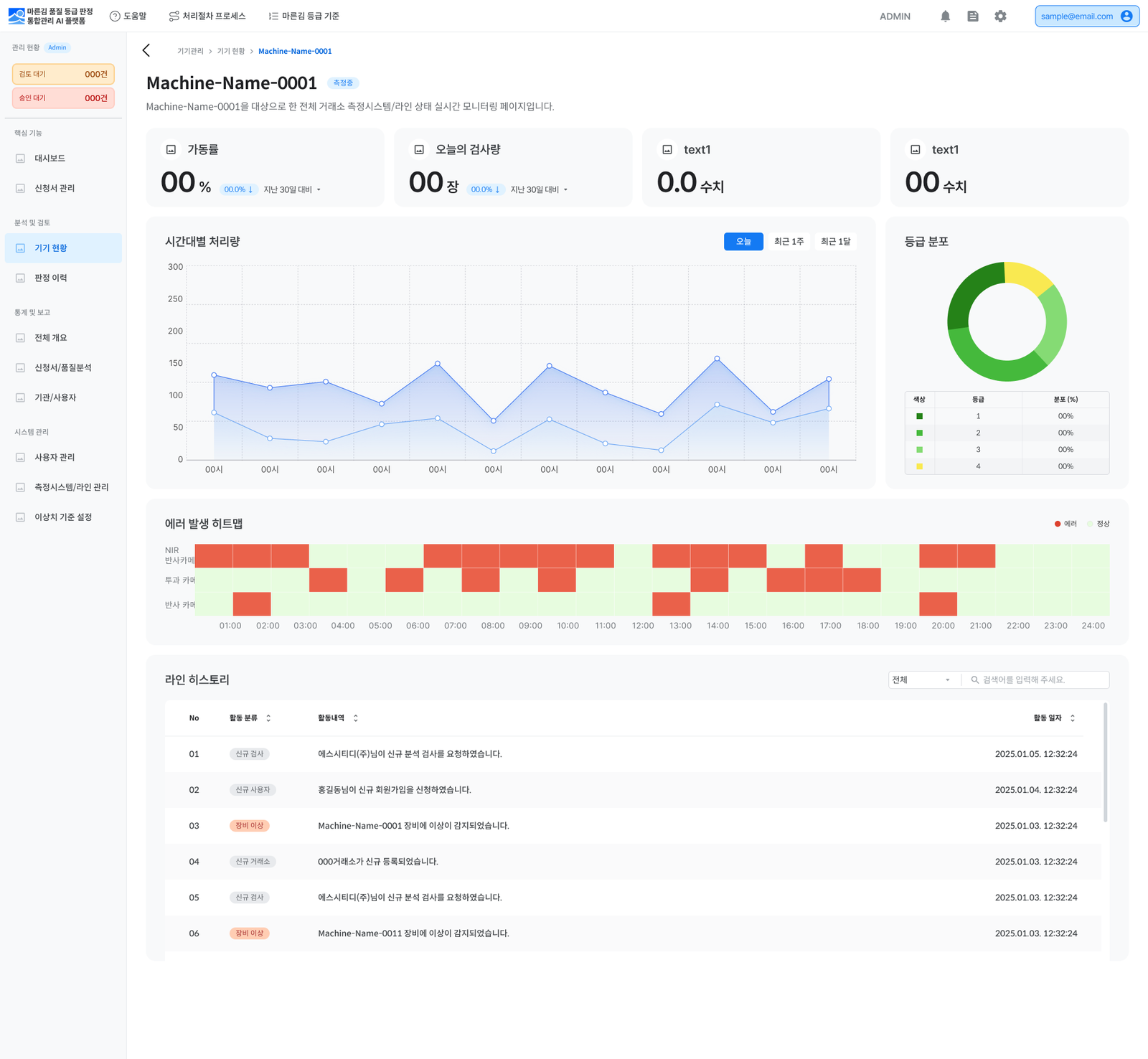Click the icon beside 사용자 관리

coord(20,458)
